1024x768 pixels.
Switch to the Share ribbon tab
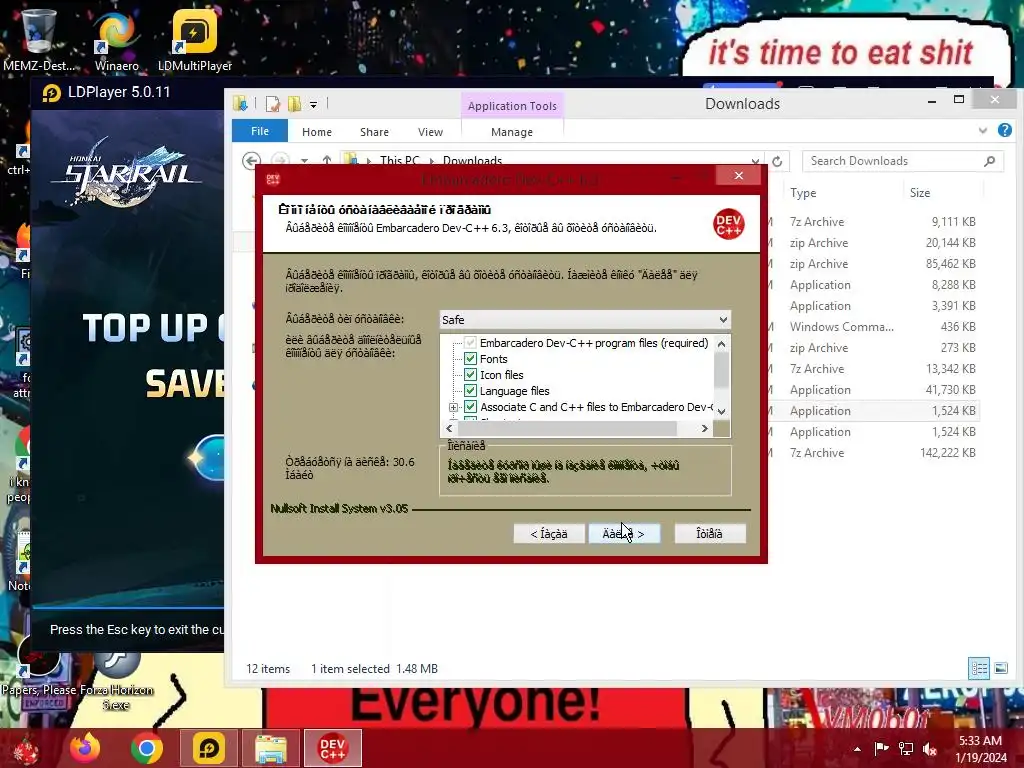pos(374,132)
